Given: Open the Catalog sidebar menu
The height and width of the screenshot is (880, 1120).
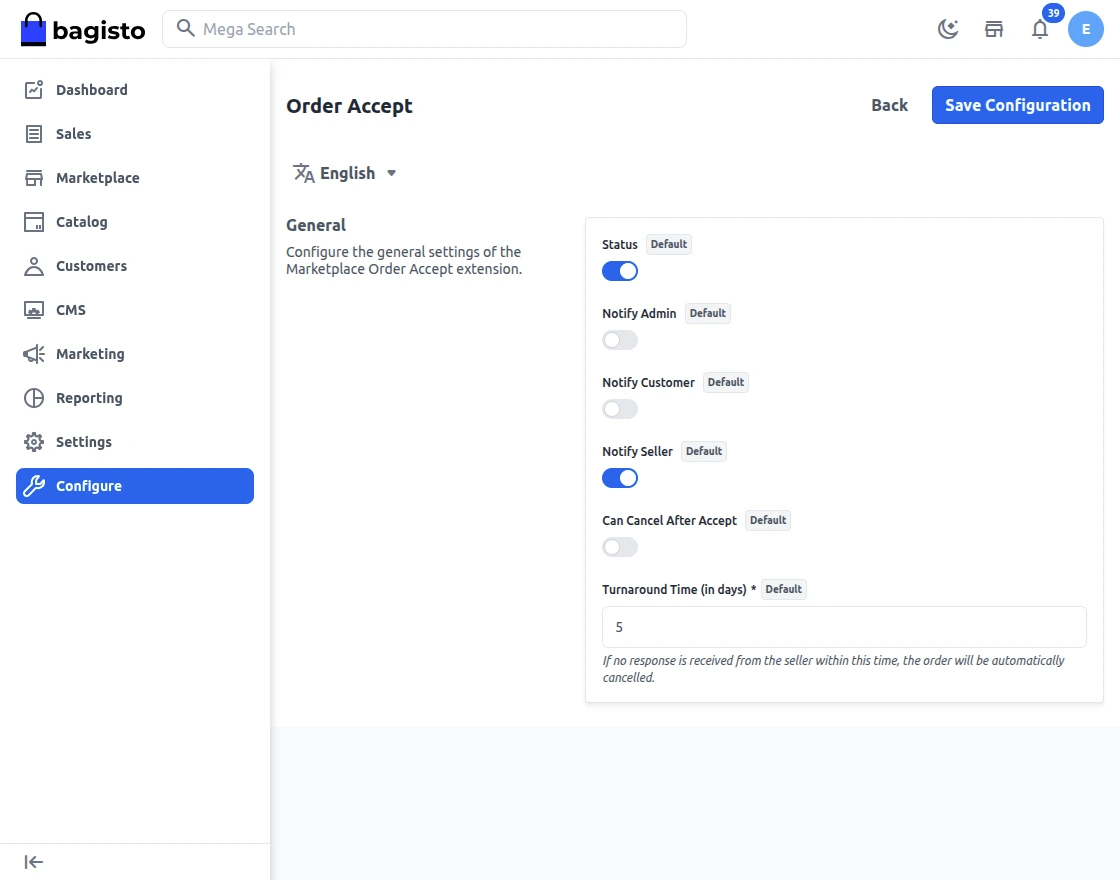Looking at the screenshot, I should (x=81, y=222).
